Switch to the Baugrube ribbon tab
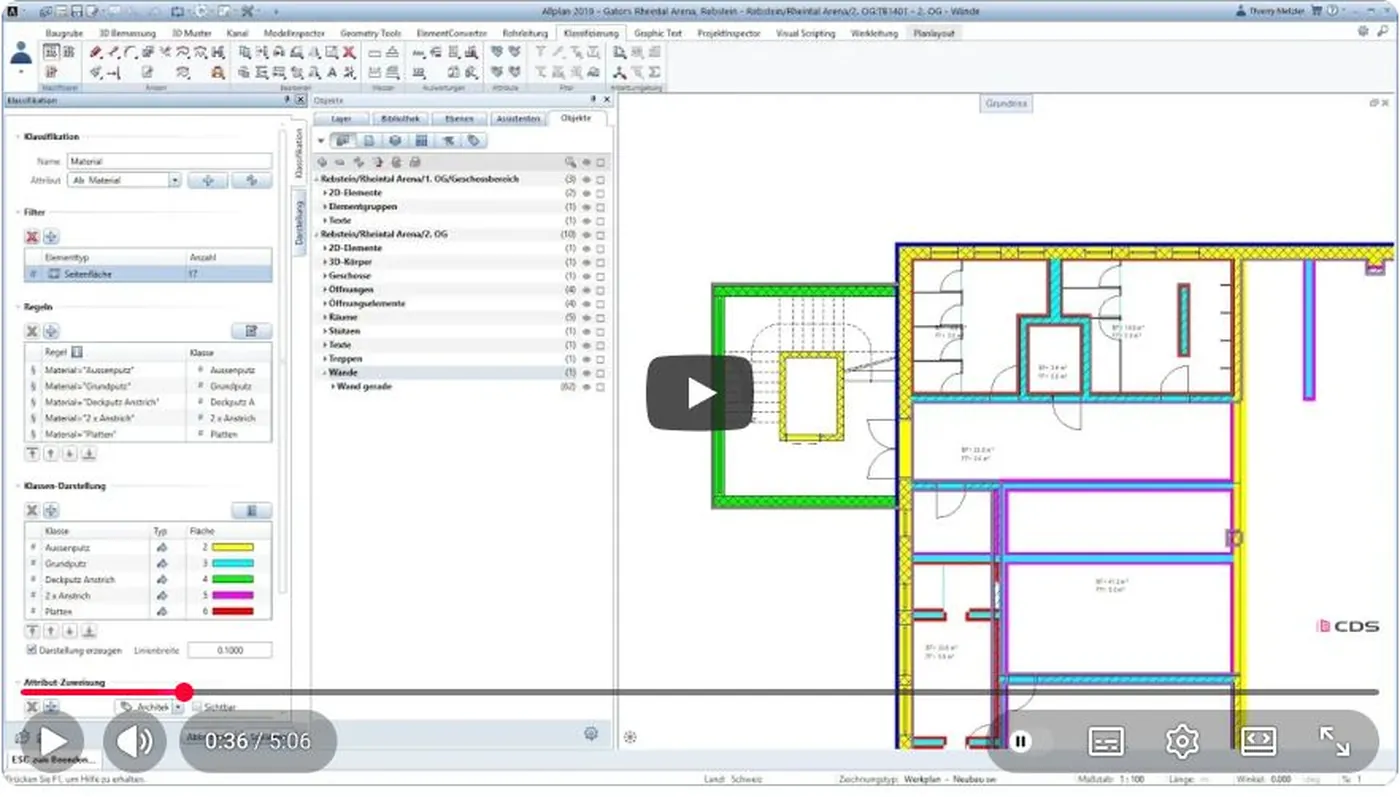Image resolution: width=1400 pixels, height=797 pixels. (x=63, y=33)
